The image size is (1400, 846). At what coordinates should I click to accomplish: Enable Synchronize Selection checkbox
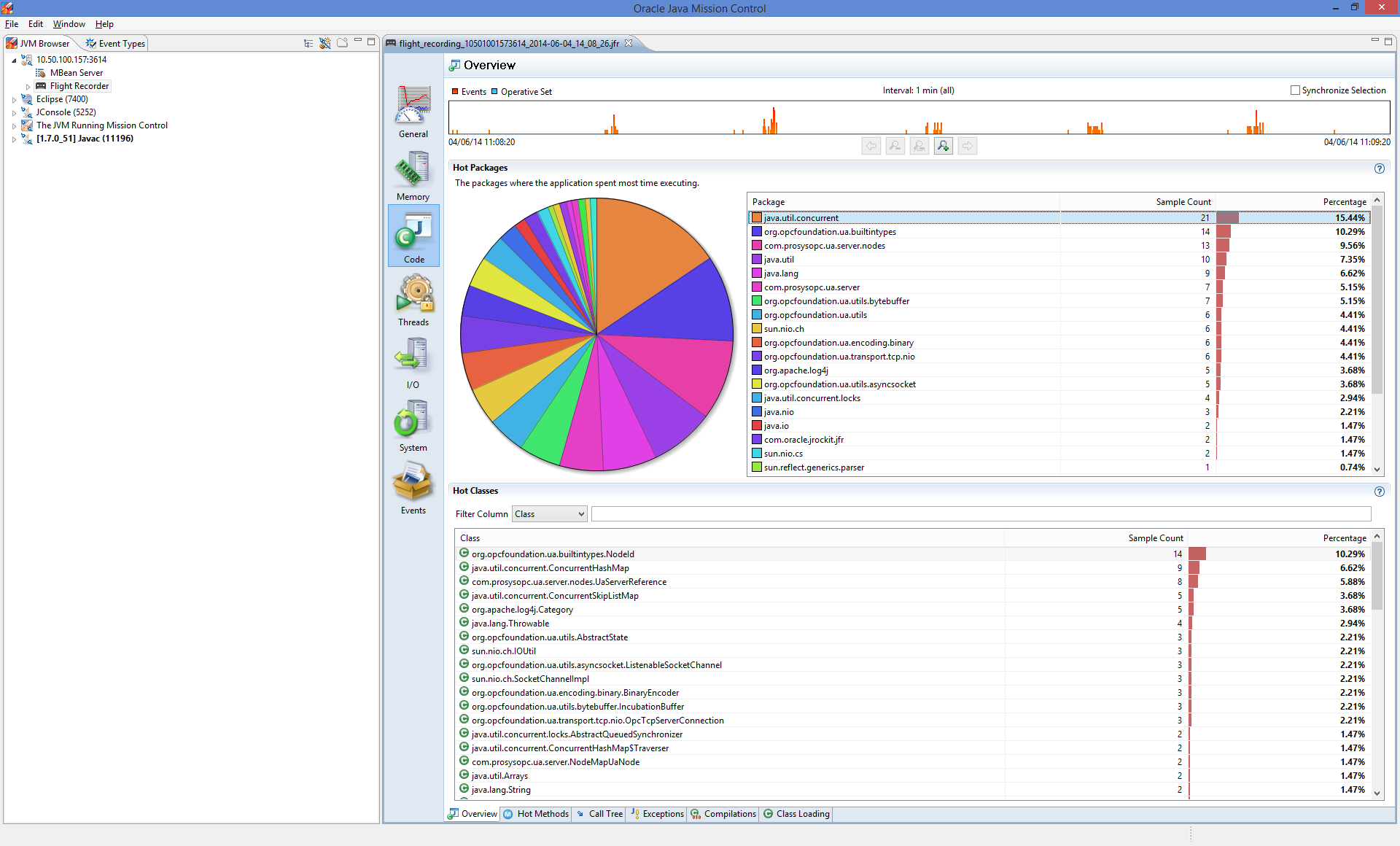[1295, 90]
